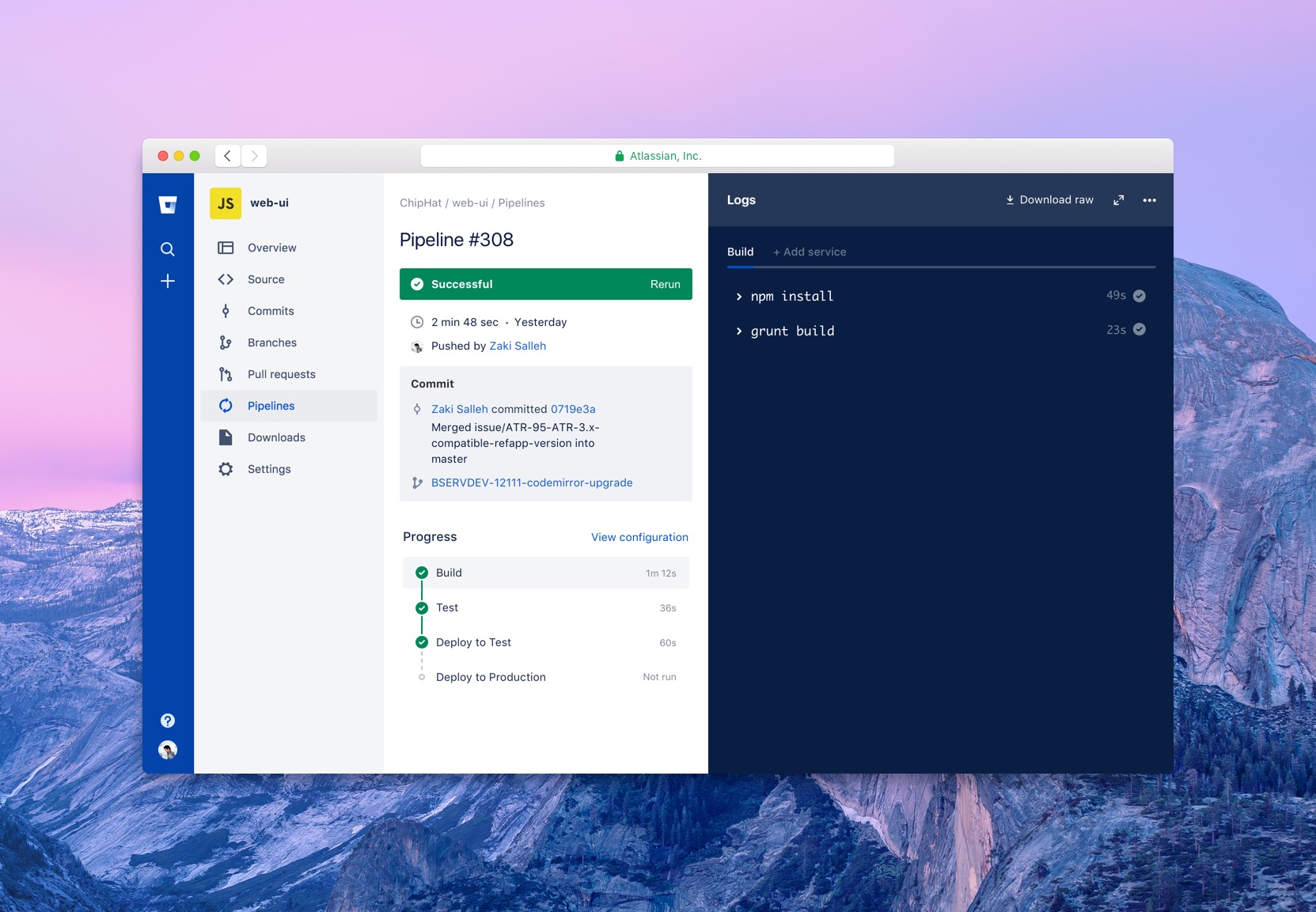Image resolution: width=1316 pixels, height=912 pixels.
Task: Select the Deploy to Test step
Action: [546, 642]
